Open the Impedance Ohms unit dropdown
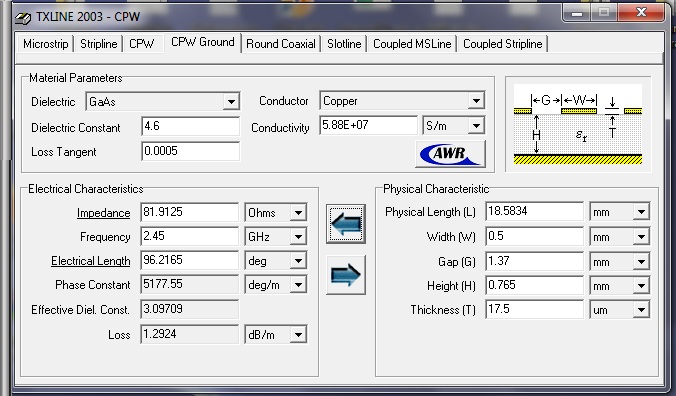Screen dimensions: 676x396 tap(298, 213)
